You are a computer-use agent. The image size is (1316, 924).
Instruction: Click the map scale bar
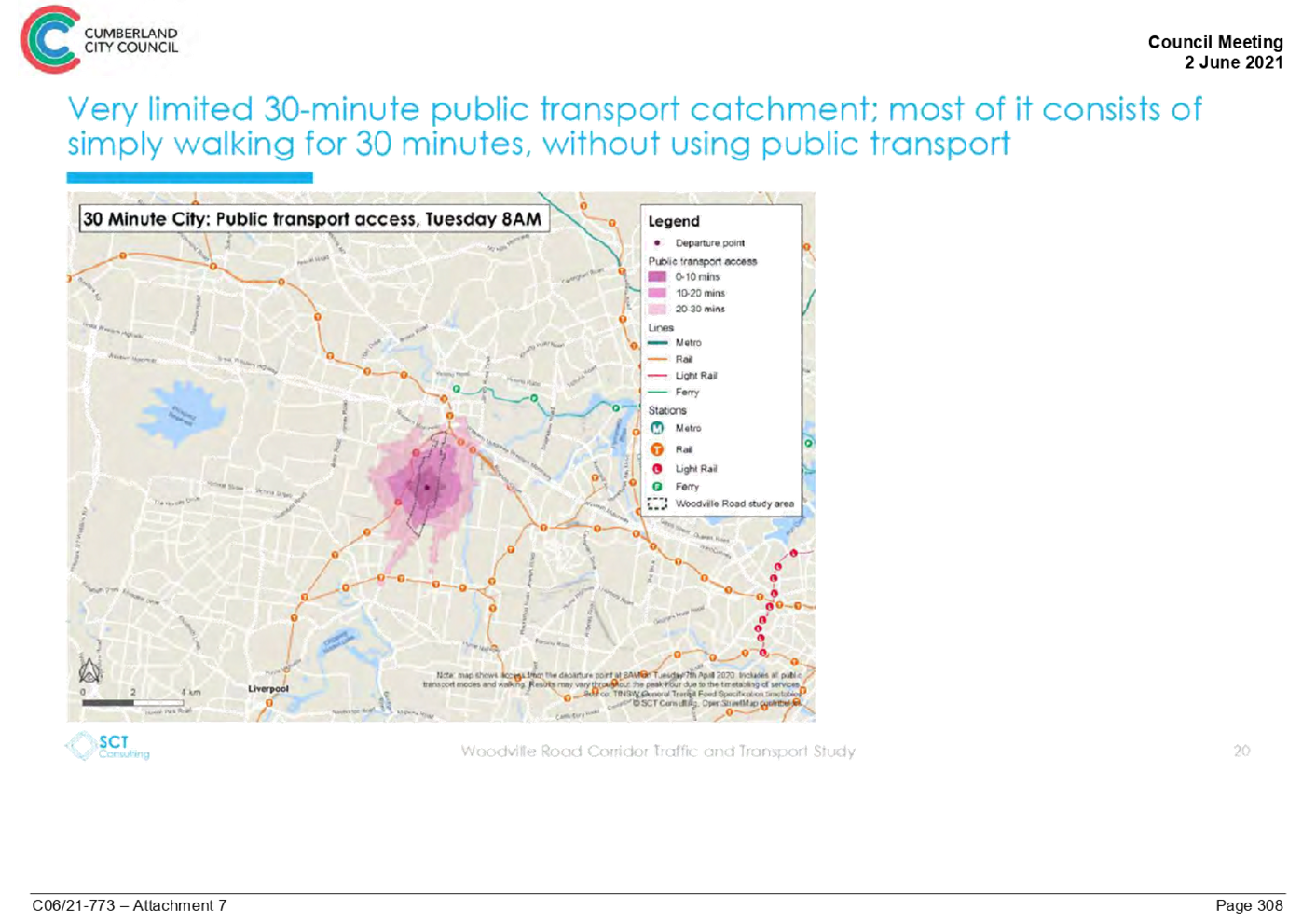click(133, 702)
